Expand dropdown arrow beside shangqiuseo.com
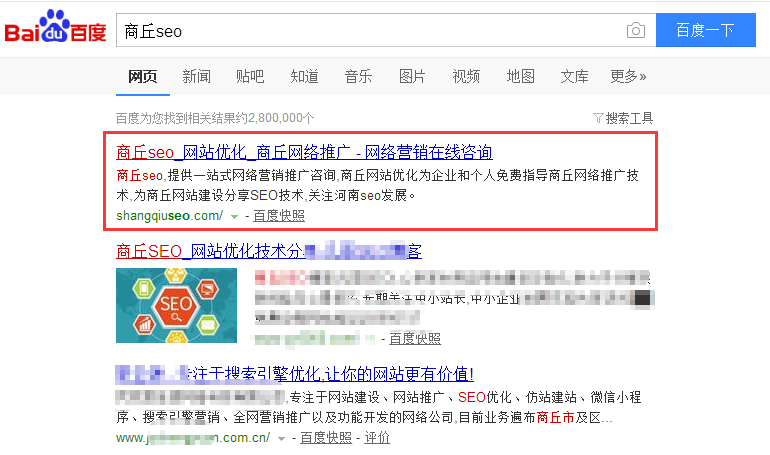This screenshot has width=770, height=455. pyautogui.click(x=235, y=216)
